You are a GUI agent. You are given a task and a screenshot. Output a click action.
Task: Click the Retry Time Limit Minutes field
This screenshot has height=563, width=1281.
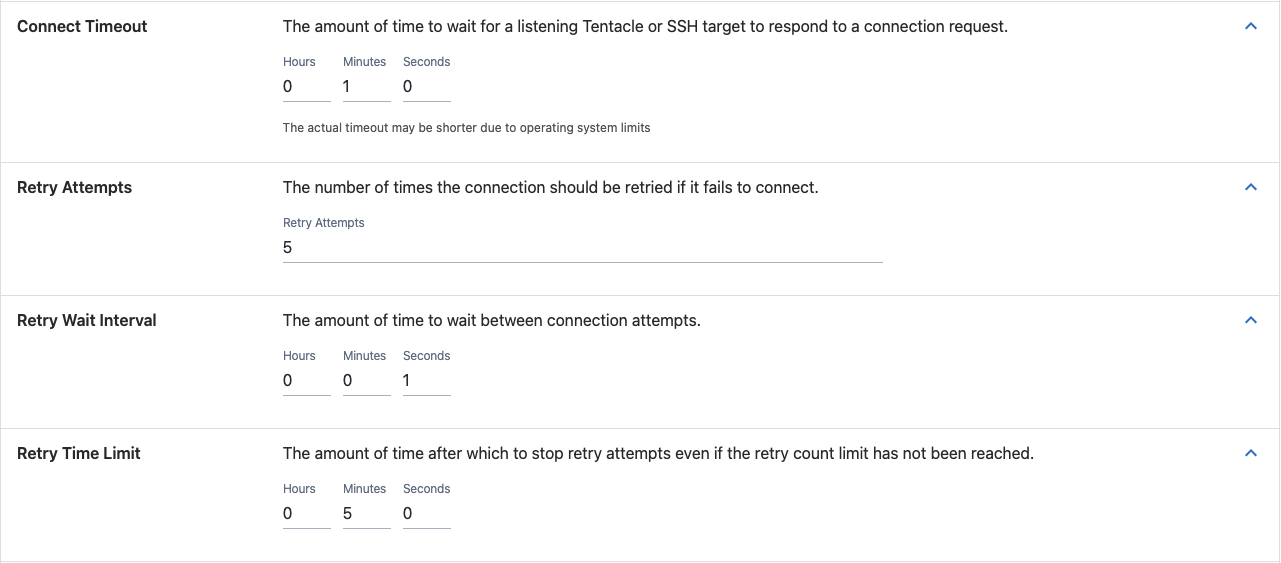[x=367, y=514]
